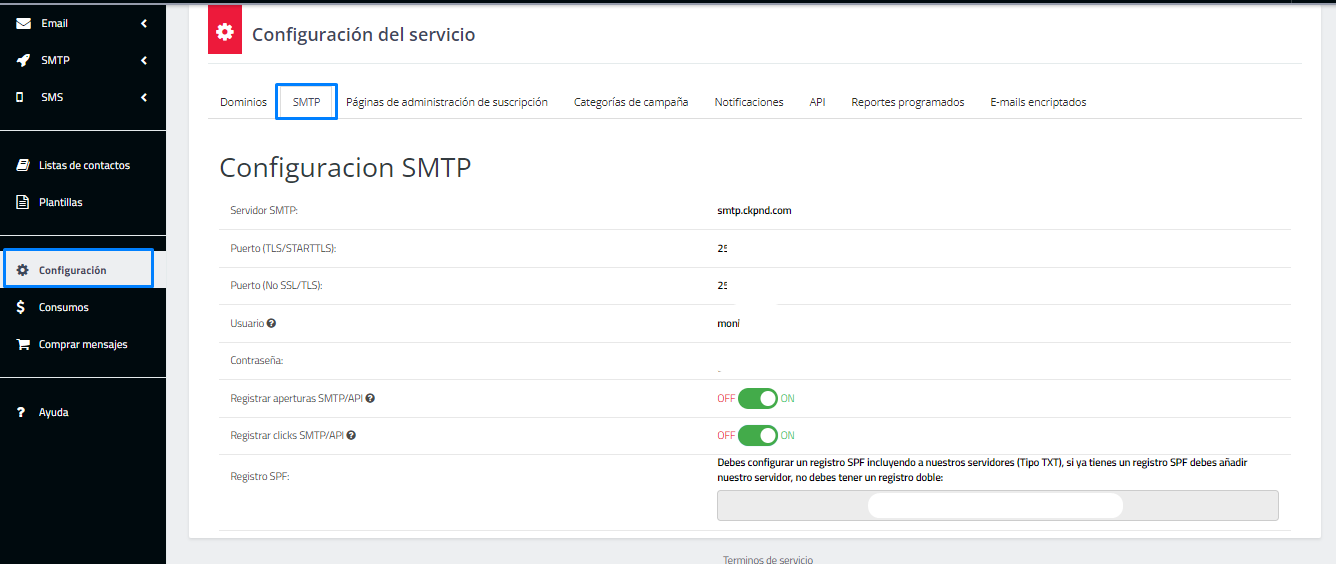This screenshot has width=1336, height=564.
Task: Switch to the Dominios tab
Action: pos(243,102)
